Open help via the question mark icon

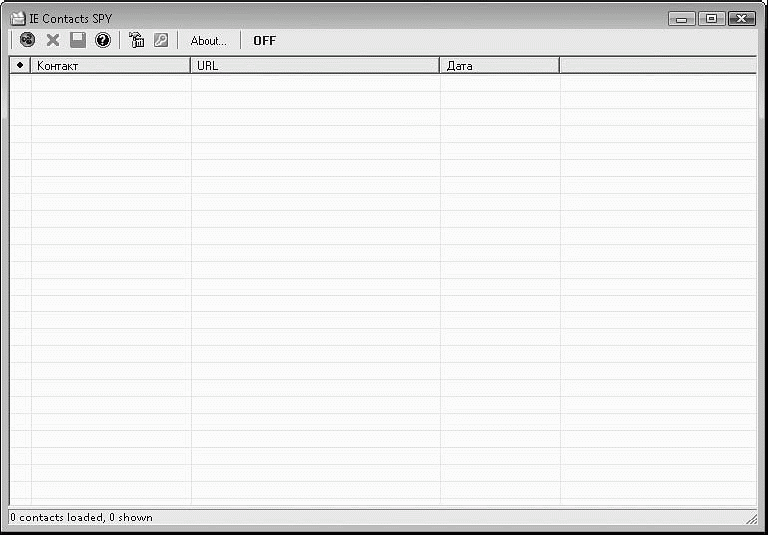103,40
